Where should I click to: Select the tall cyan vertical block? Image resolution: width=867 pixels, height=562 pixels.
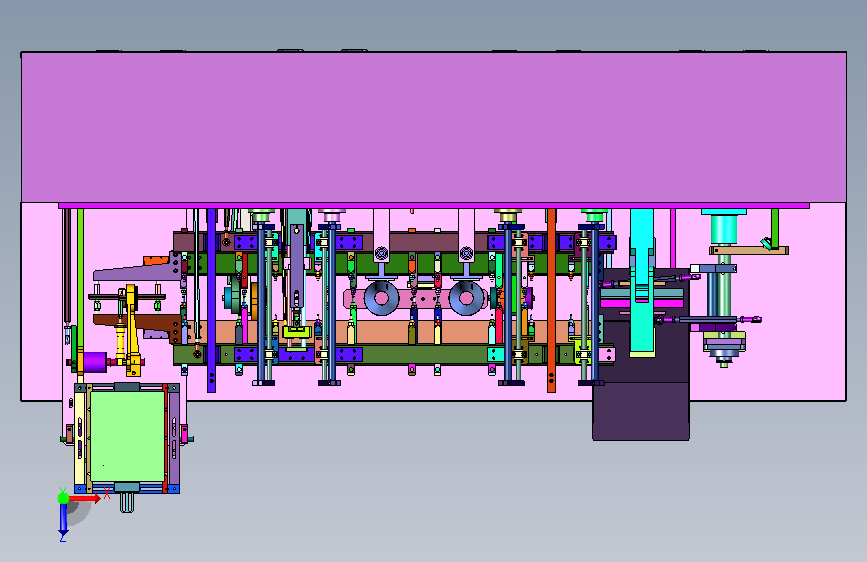tap(642, 282)
